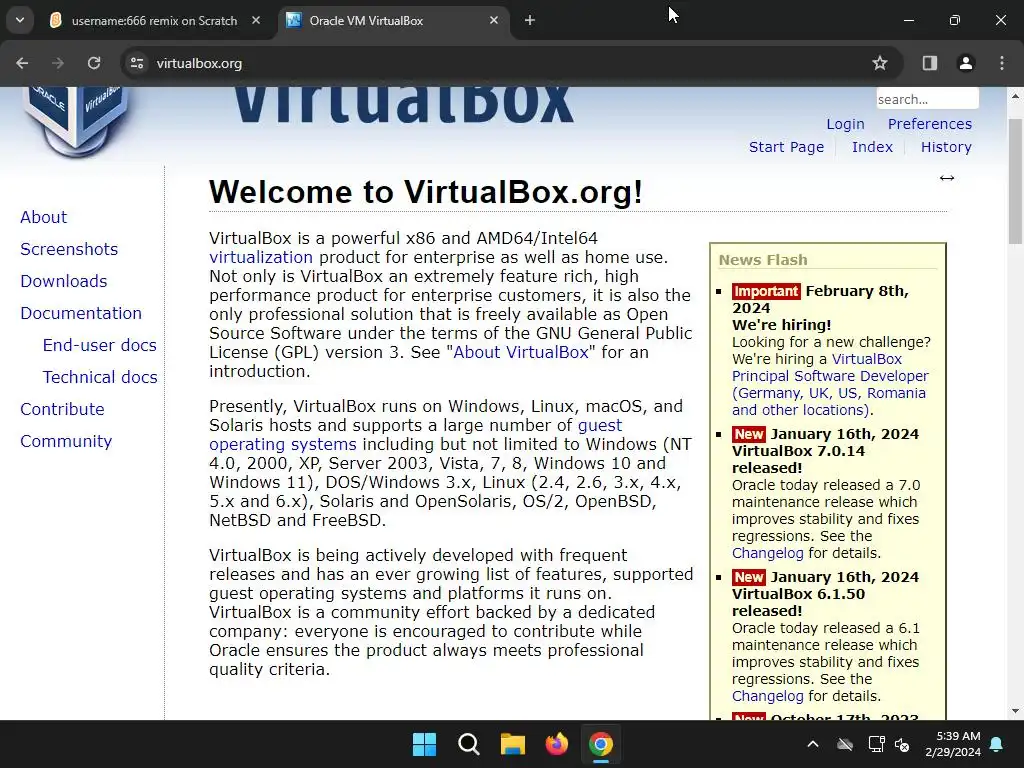Open Changelog link for 7.0.14 release
Screen dimensions: 1024x768
767,553
